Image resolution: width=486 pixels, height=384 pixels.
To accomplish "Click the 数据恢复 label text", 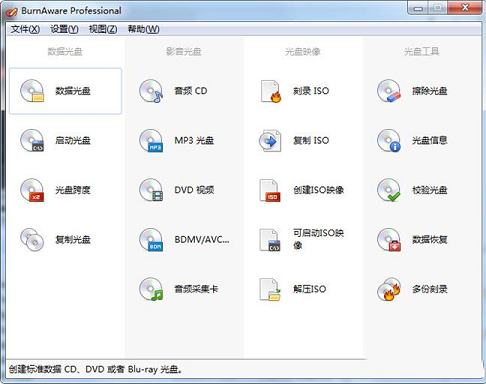I will click(430, 240).
